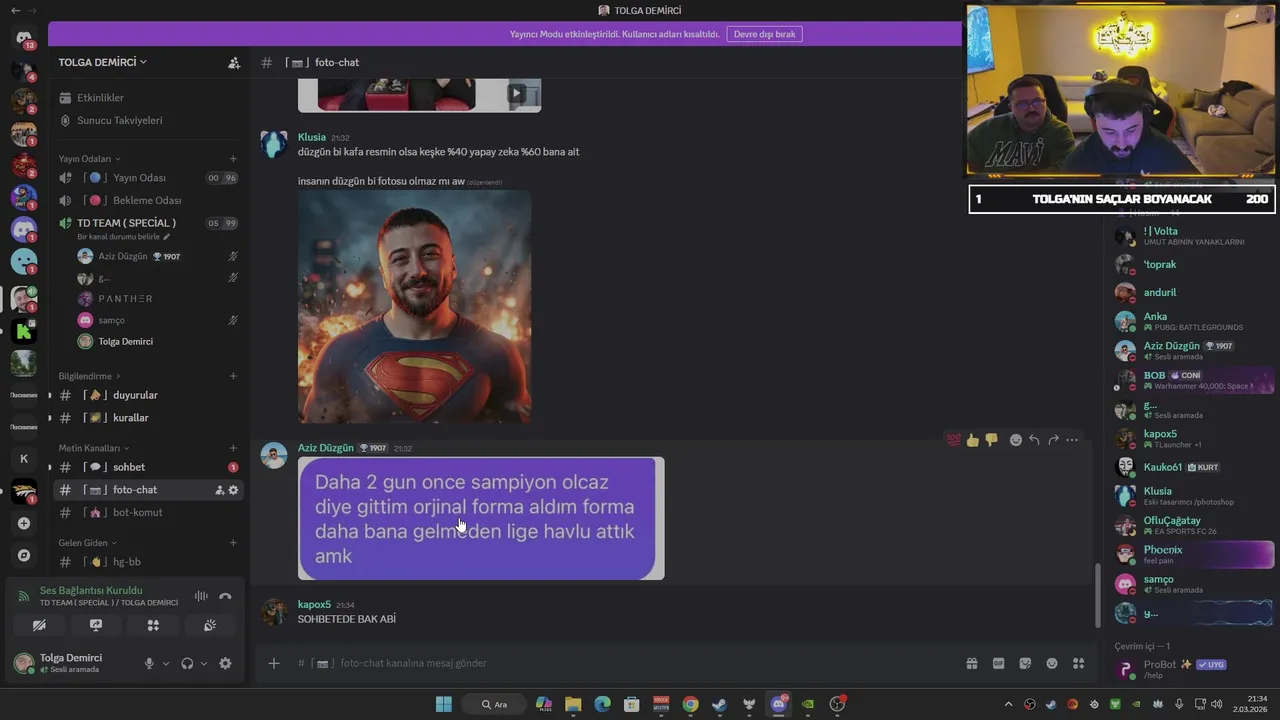React with thumbs up on Aziz's message
The image size is (1280, 720).
(972, 440)
